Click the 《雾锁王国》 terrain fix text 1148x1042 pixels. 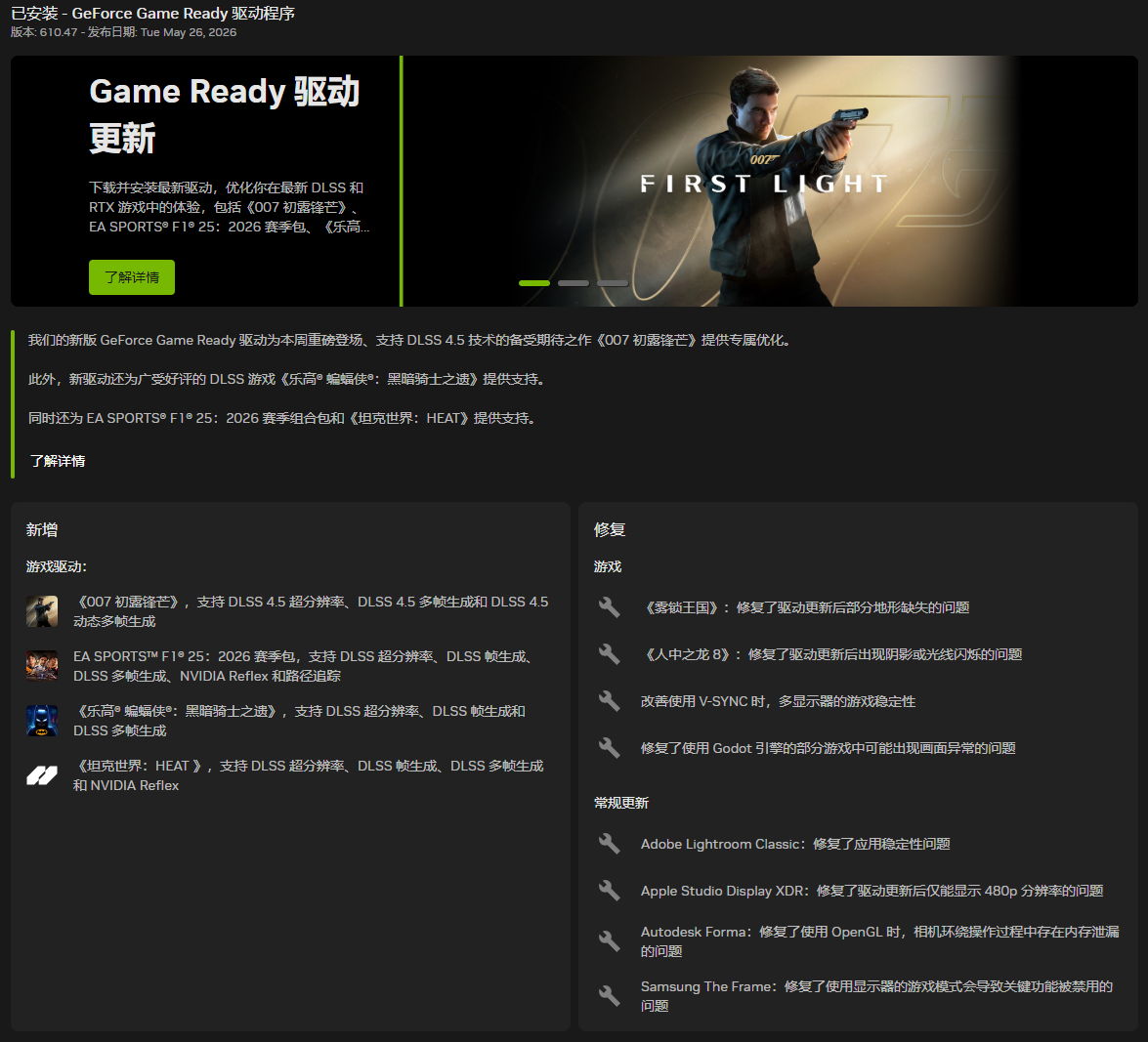coord(805,607)
